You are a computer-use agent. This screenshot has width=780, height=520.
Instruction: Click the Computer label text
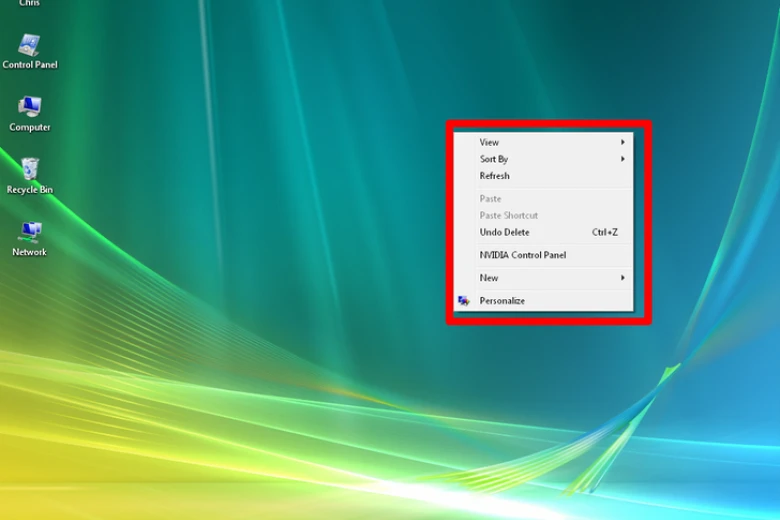(30, 127)
